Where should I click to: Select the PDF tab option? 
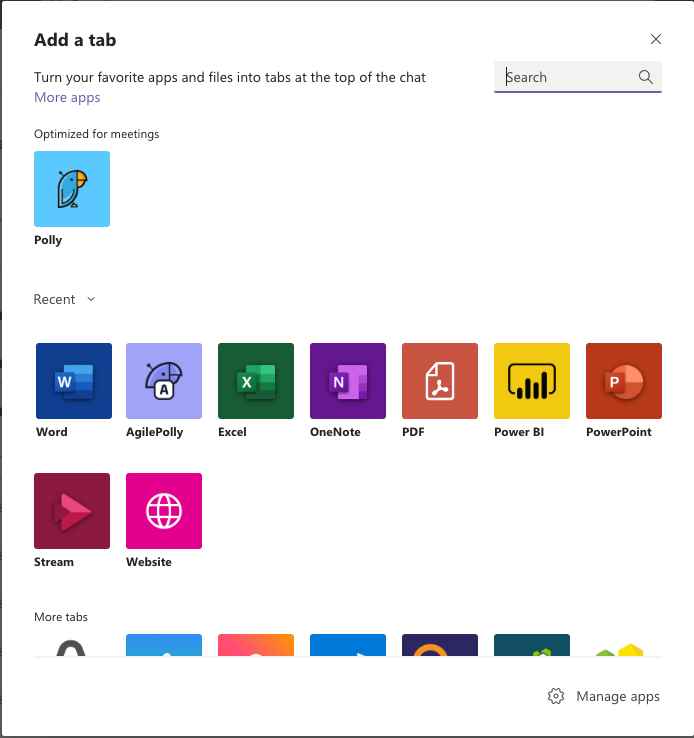[440, 381]
